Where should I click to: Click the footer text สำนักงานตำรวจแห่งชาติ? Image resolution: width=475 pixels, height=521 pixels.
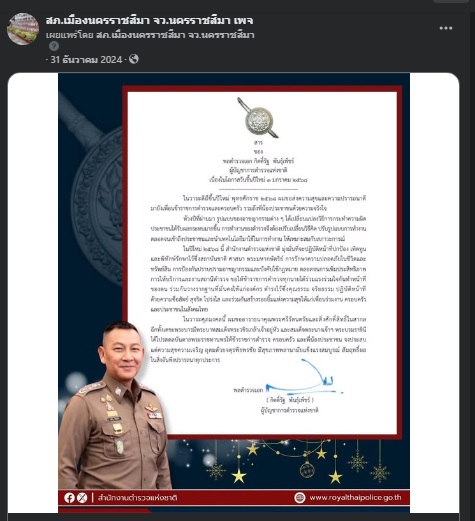(x=137, y=498)
